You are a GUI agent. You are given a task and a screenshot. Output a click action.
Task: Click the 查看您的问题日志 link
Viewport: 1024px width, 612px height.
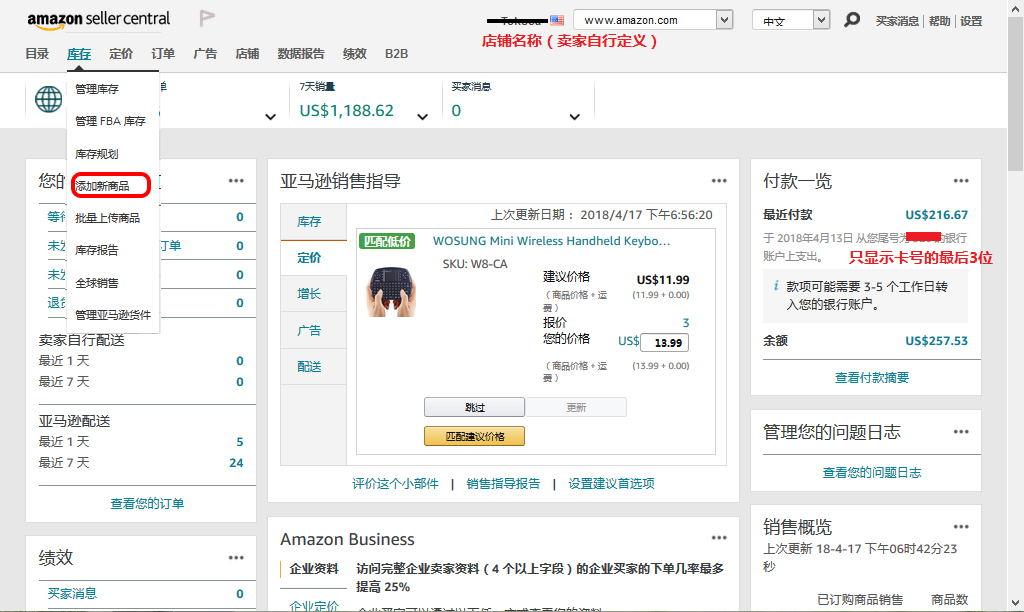click(872, 472)
